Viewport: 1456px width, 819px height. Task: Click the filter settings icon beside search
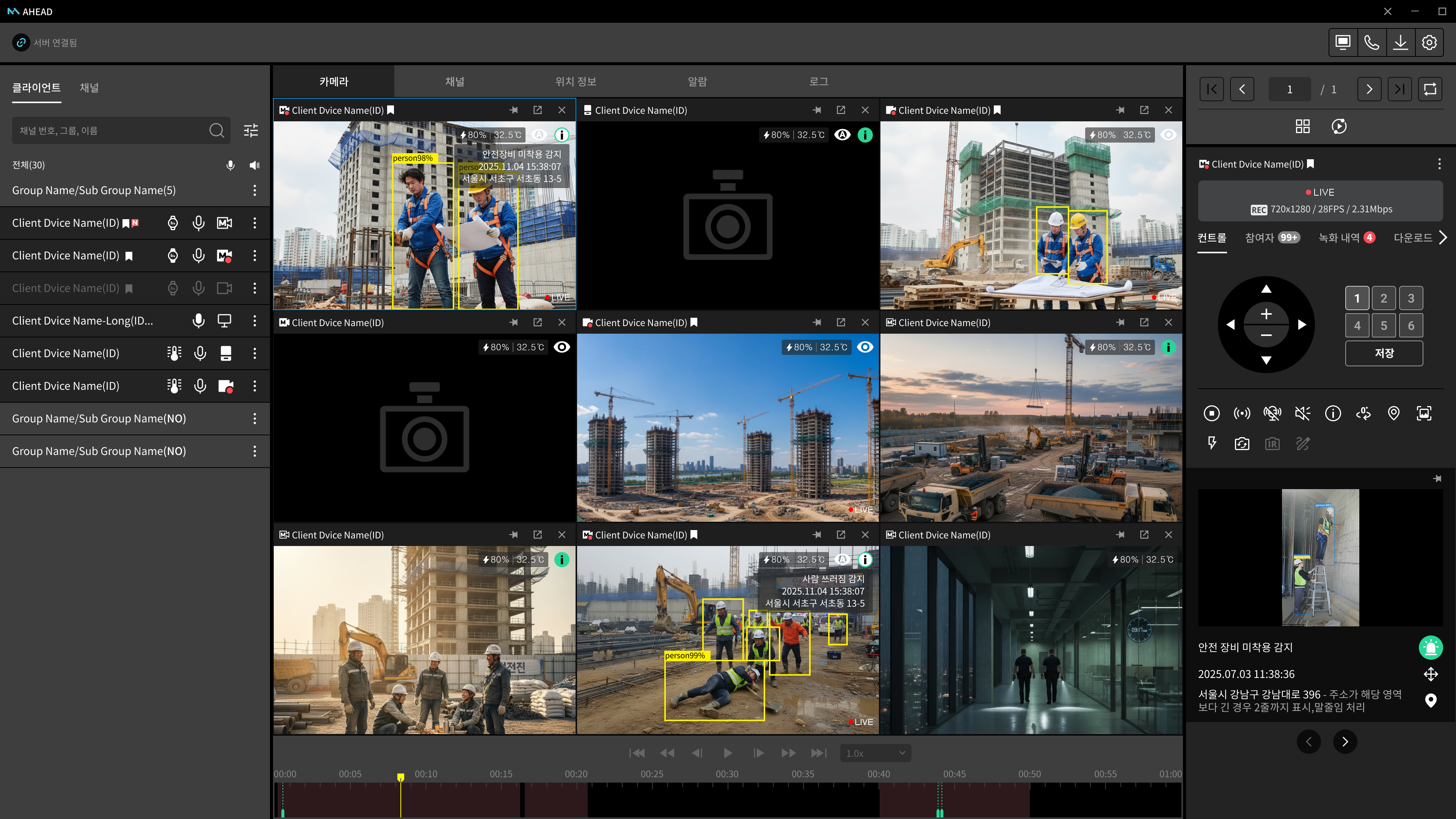[x=250, y=130]
